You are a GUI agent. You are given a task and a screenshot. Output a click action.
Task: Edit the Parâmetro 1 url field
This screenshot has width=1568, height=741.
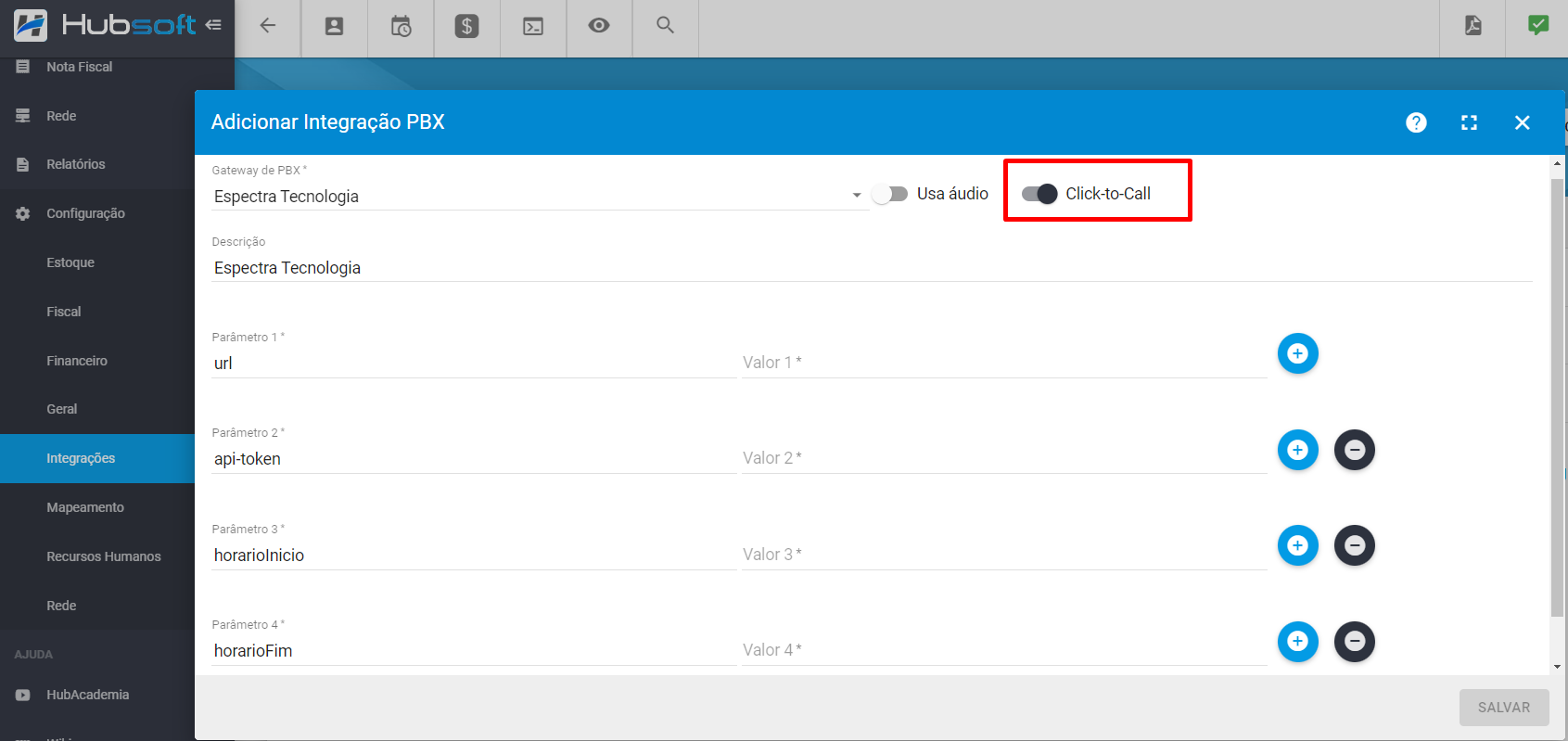[x=474, y=364]
